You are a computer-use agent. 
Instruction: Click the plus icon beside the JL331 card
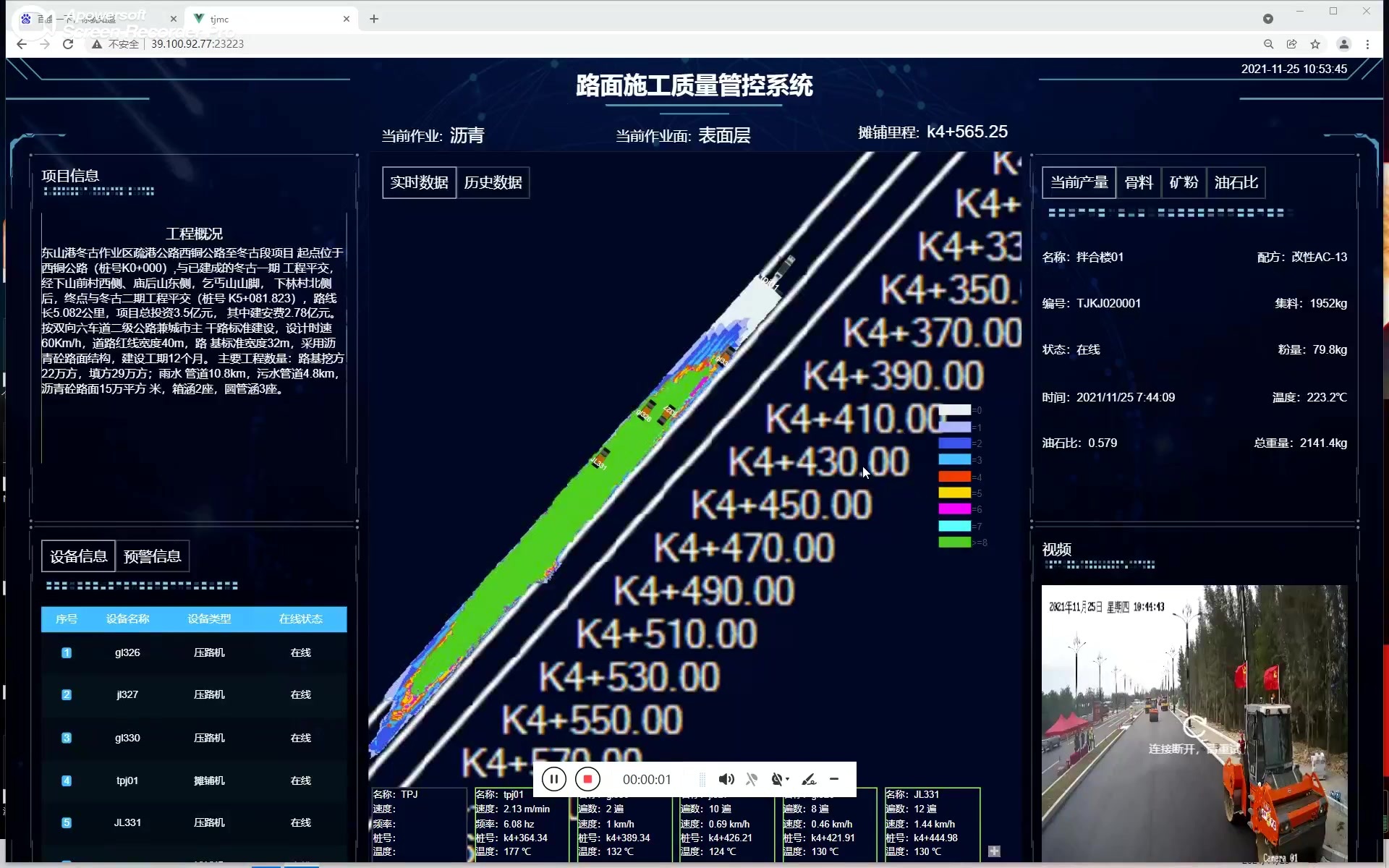[x=994, y=851]
